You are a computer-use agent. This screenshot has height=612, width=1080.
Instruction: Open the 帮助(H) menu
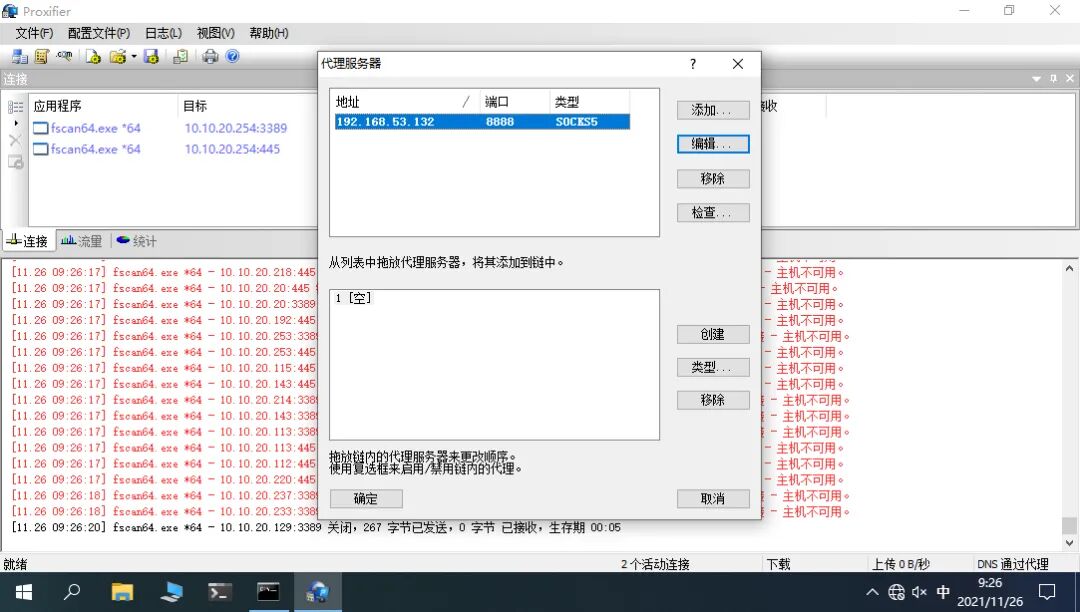pyautogui.click(x=269, y=33)
